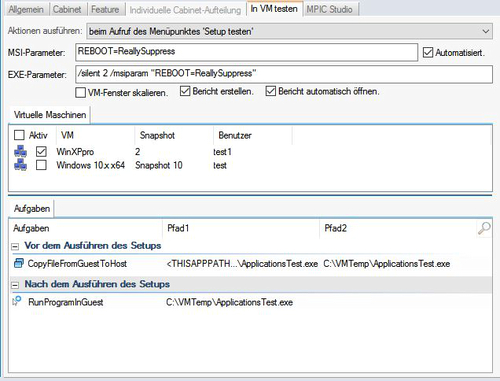Select the WinXPpro VM name
The height and width of the screenshot is (381, 500).
(75, 152)
